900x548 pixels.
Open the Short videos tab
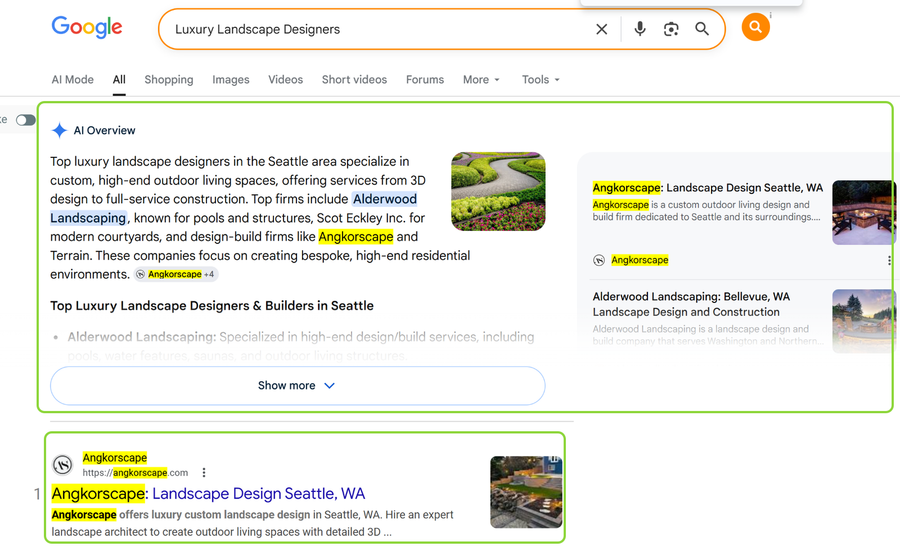[x=354, y=80]
